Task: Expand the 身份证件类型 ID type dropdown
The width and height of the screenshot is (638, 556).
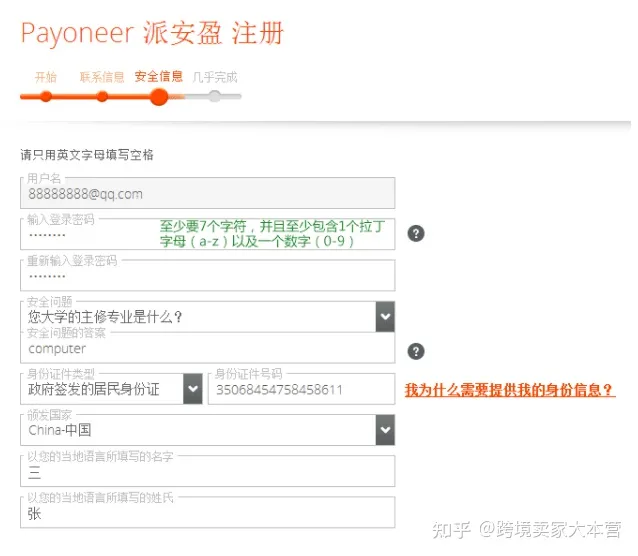Action: pos(111,389)
